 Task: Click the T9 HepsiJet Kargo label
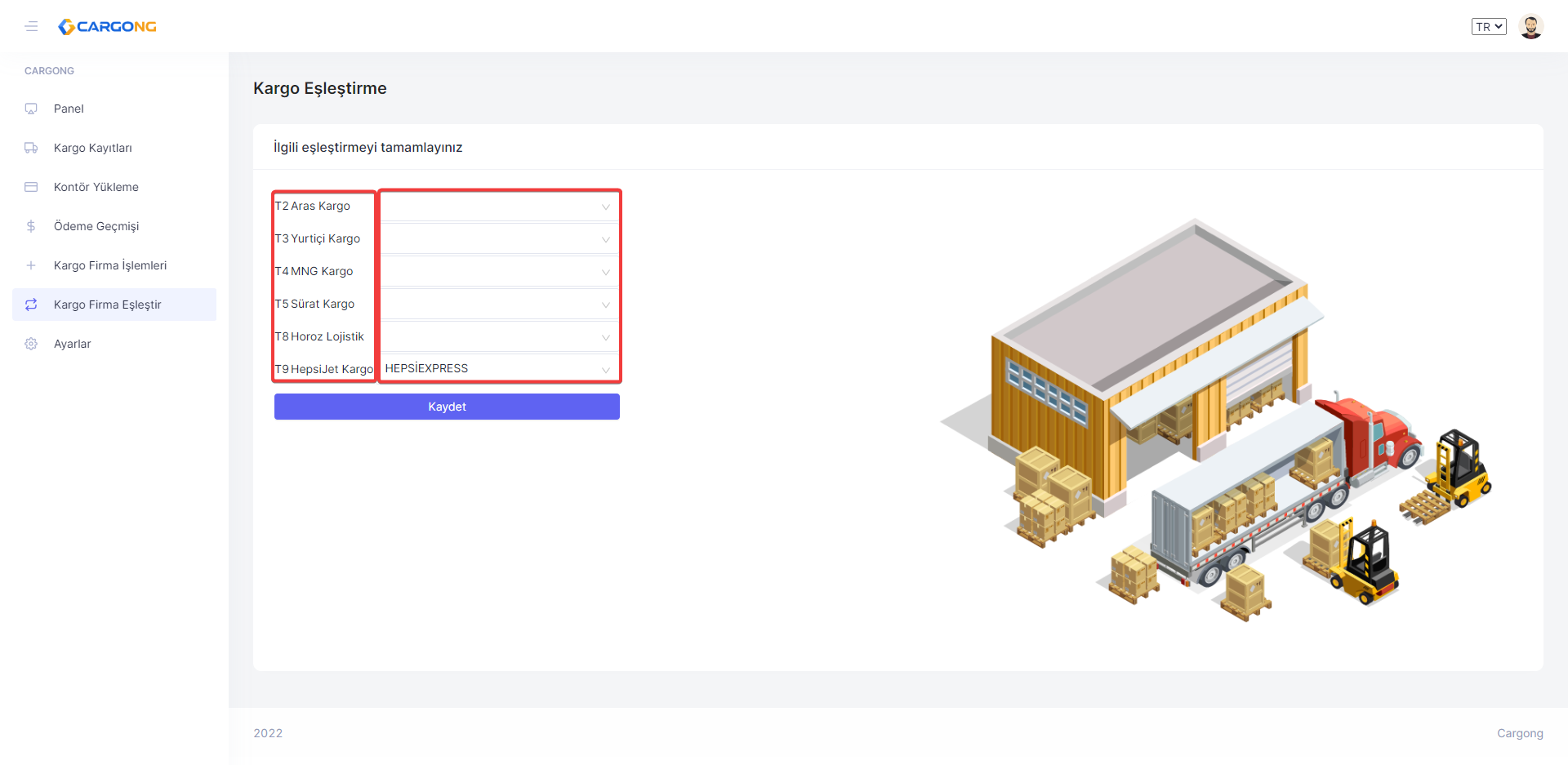[324, 369]
